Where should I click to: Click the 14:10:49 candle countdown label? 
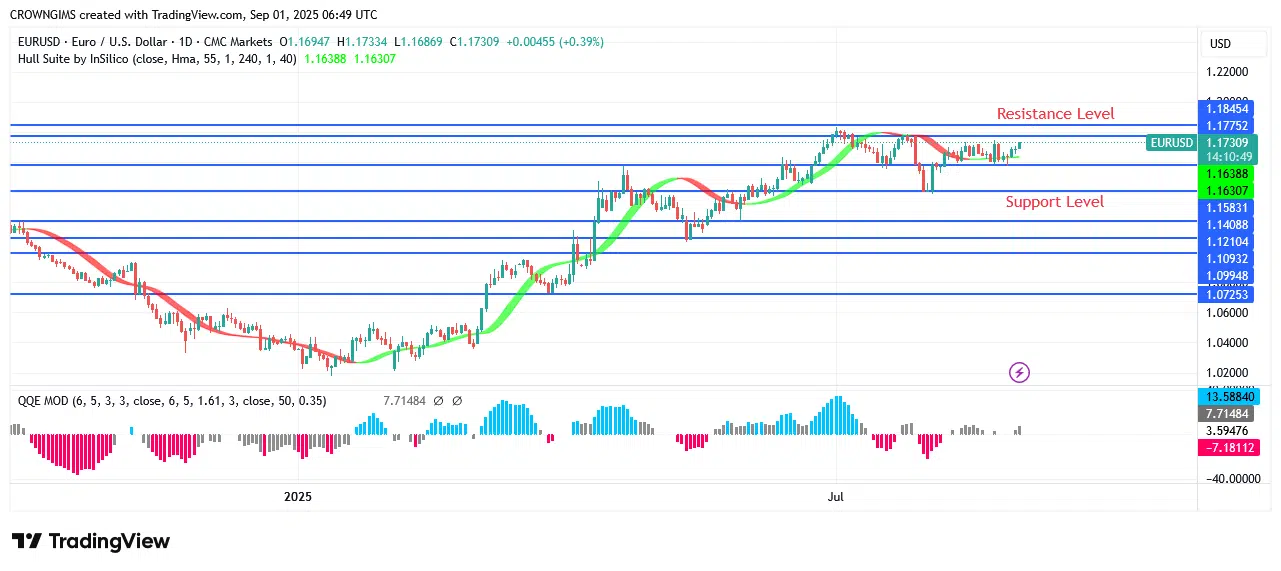pos(1227,157)
